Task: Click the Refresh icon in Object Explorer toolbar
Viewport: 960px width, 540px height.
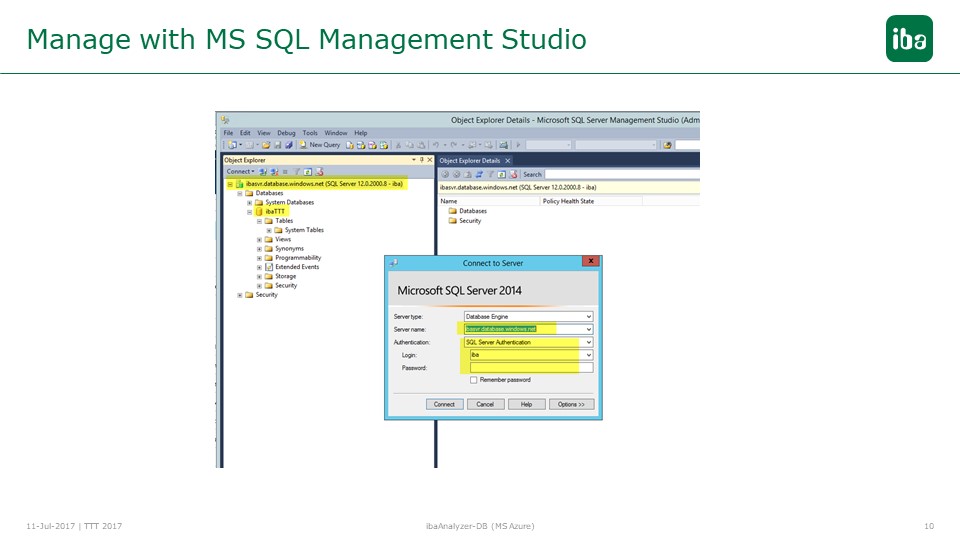Action: pyautogui.click(x=308, y=172)
